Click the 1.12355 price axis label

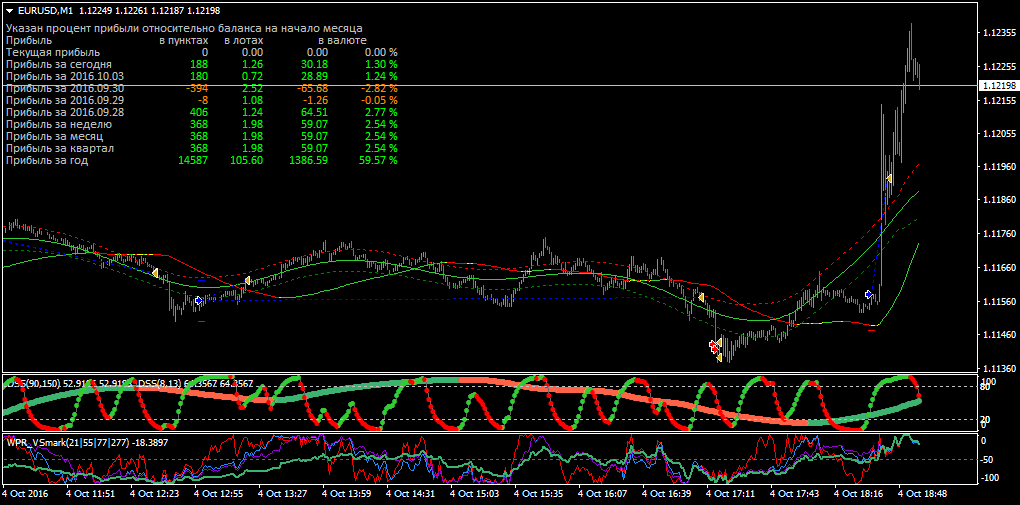point(999,33)
